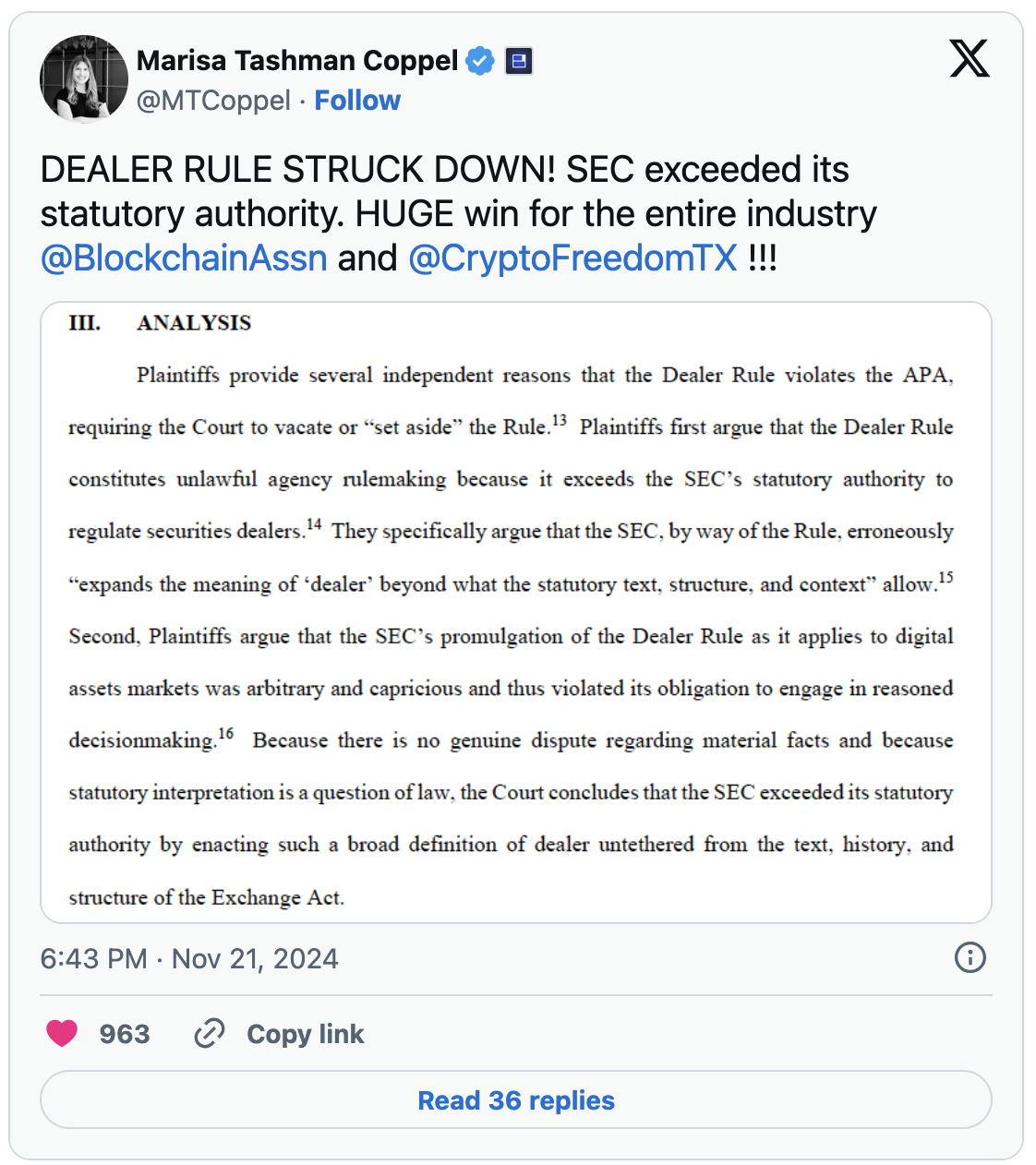Open the embedded court document analysis image
Image resolution: width=1036 pixels, height=1165 pixels.
517,609
